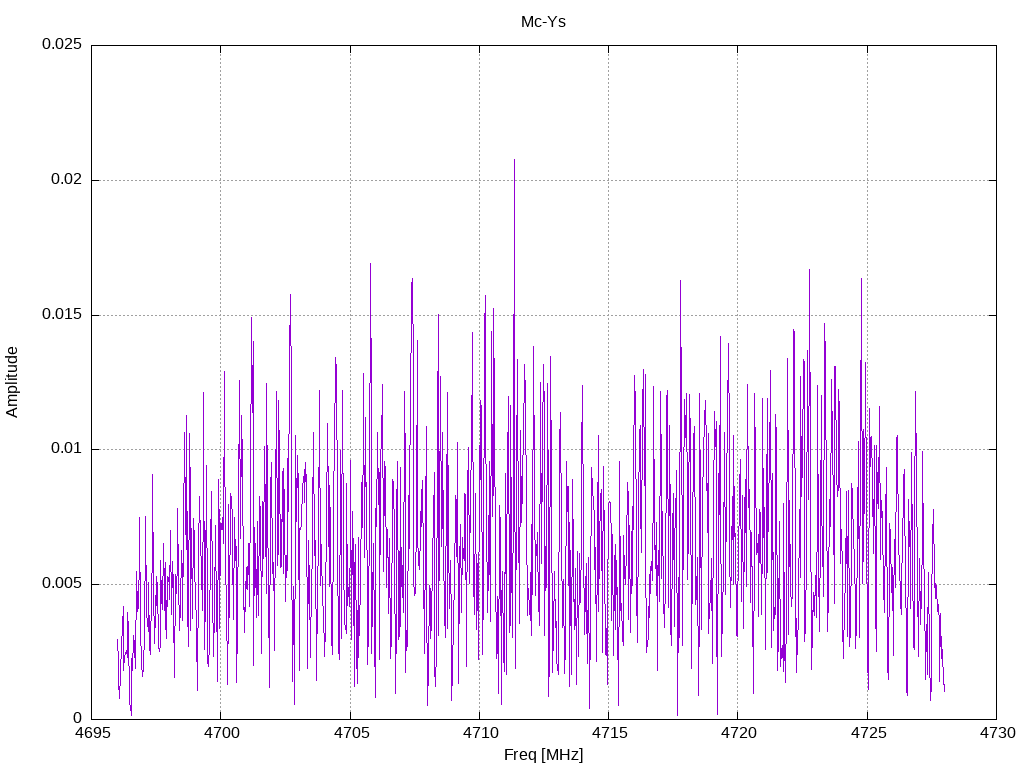The height and width of the screenshot is (768, 1024).
Task: Click the Amplitude y-axis label
Action: [x=12, y=382]
